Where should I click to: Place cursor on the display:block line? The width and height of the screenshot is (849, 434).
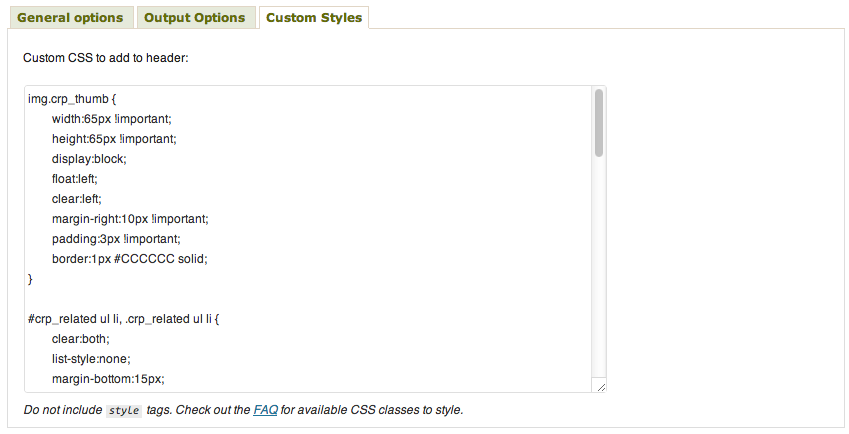(90, 159)
